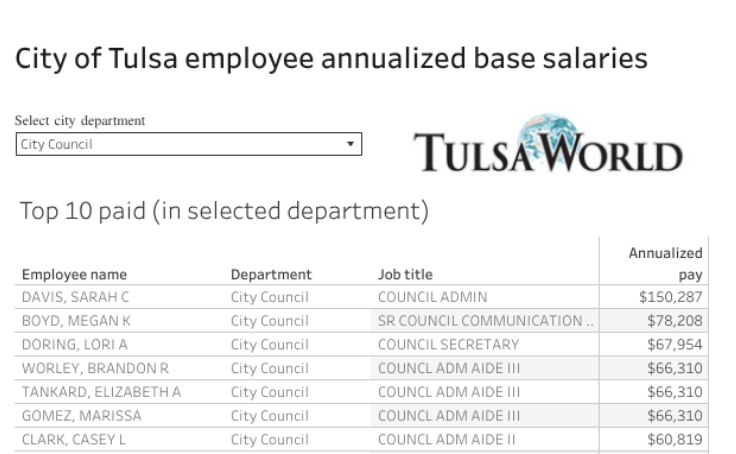Click the City of Tulsa salaries title

tap(331, 58)
